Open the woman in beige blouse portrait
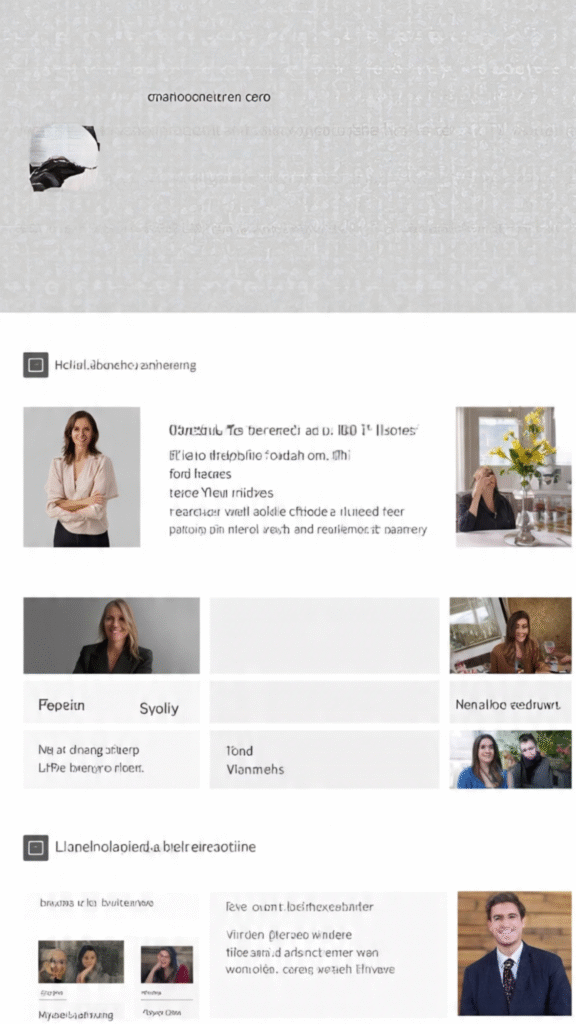The height and width of the screenshot is (1024, 576). tap(82, 477)
